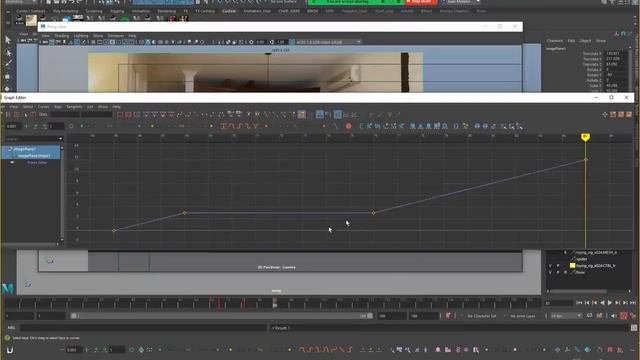
Task: Select the arrow select tool in left toolbox
Action: (8, 40)
